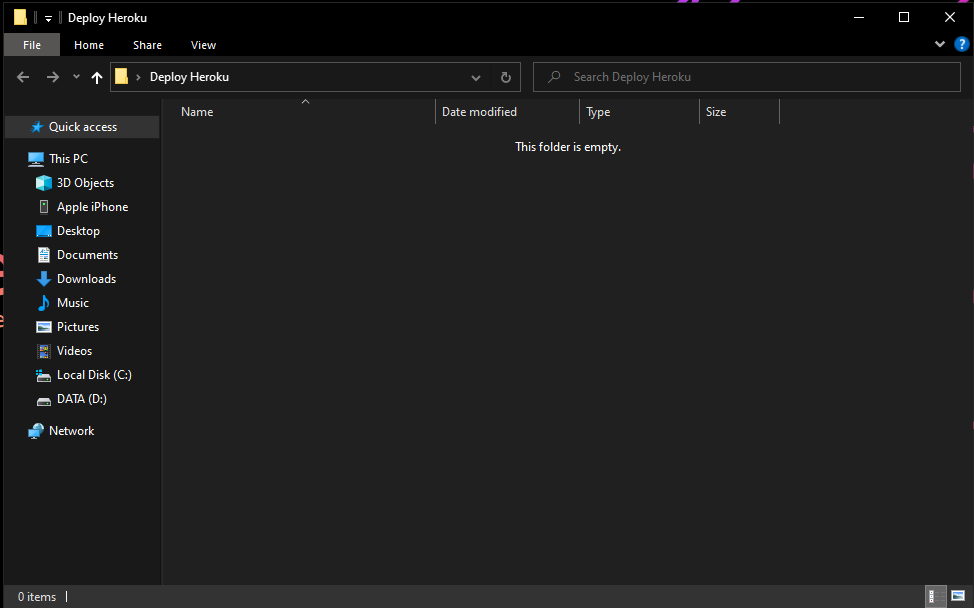Open the recent locations dropdown arrow

[76, 77]
